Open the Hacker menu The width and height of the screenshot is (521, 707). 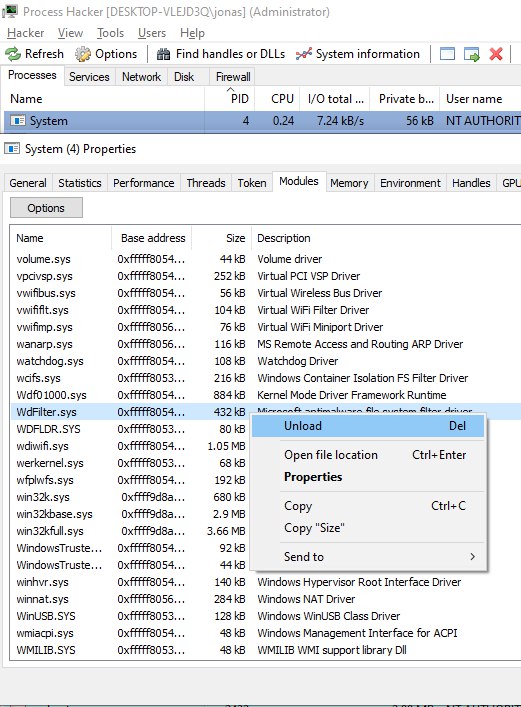click(x=26, y=33)
